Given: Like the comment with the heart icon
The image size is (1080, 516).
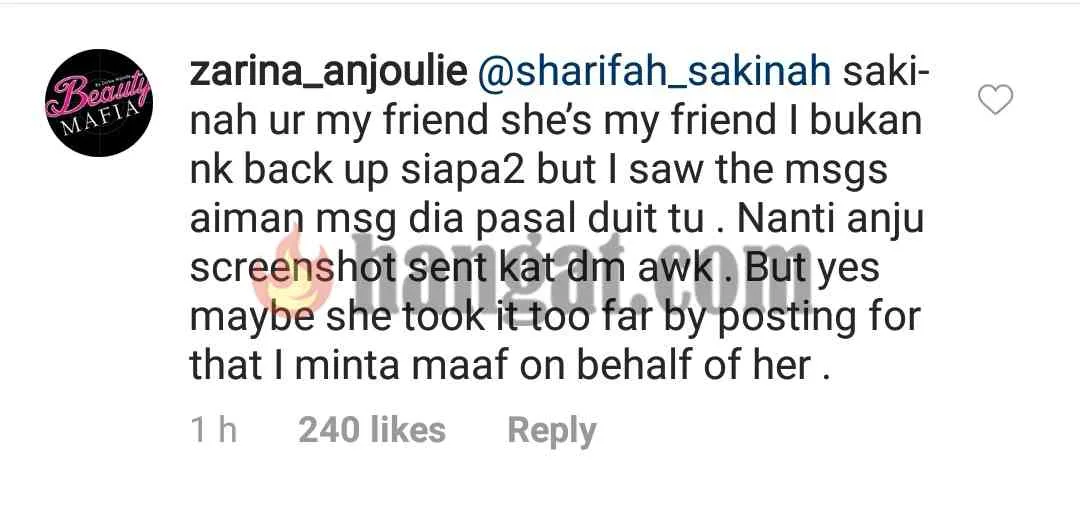Looking at the screenshot, I should [995, 100].
